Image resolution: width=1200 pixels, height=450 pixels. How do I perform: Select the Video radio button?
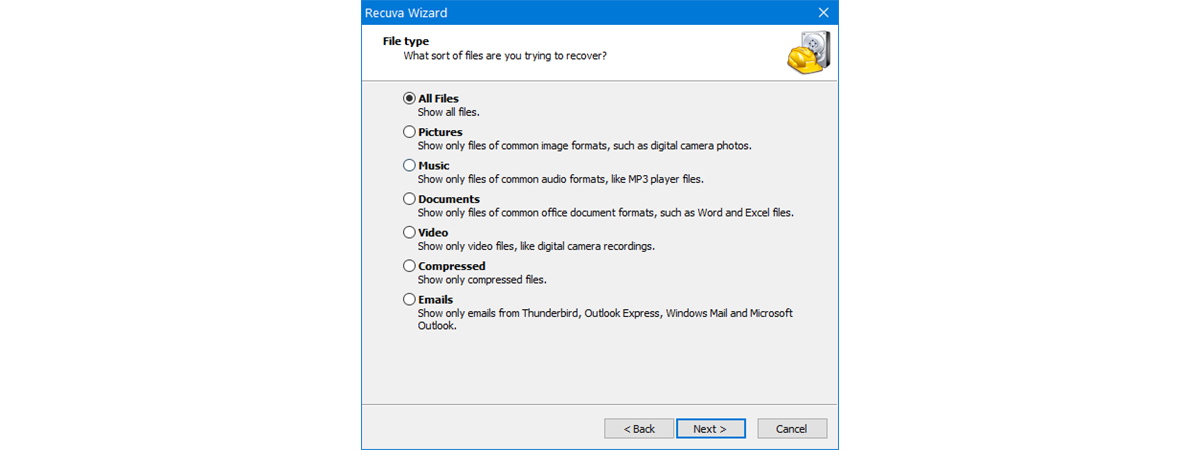(409, 232)
